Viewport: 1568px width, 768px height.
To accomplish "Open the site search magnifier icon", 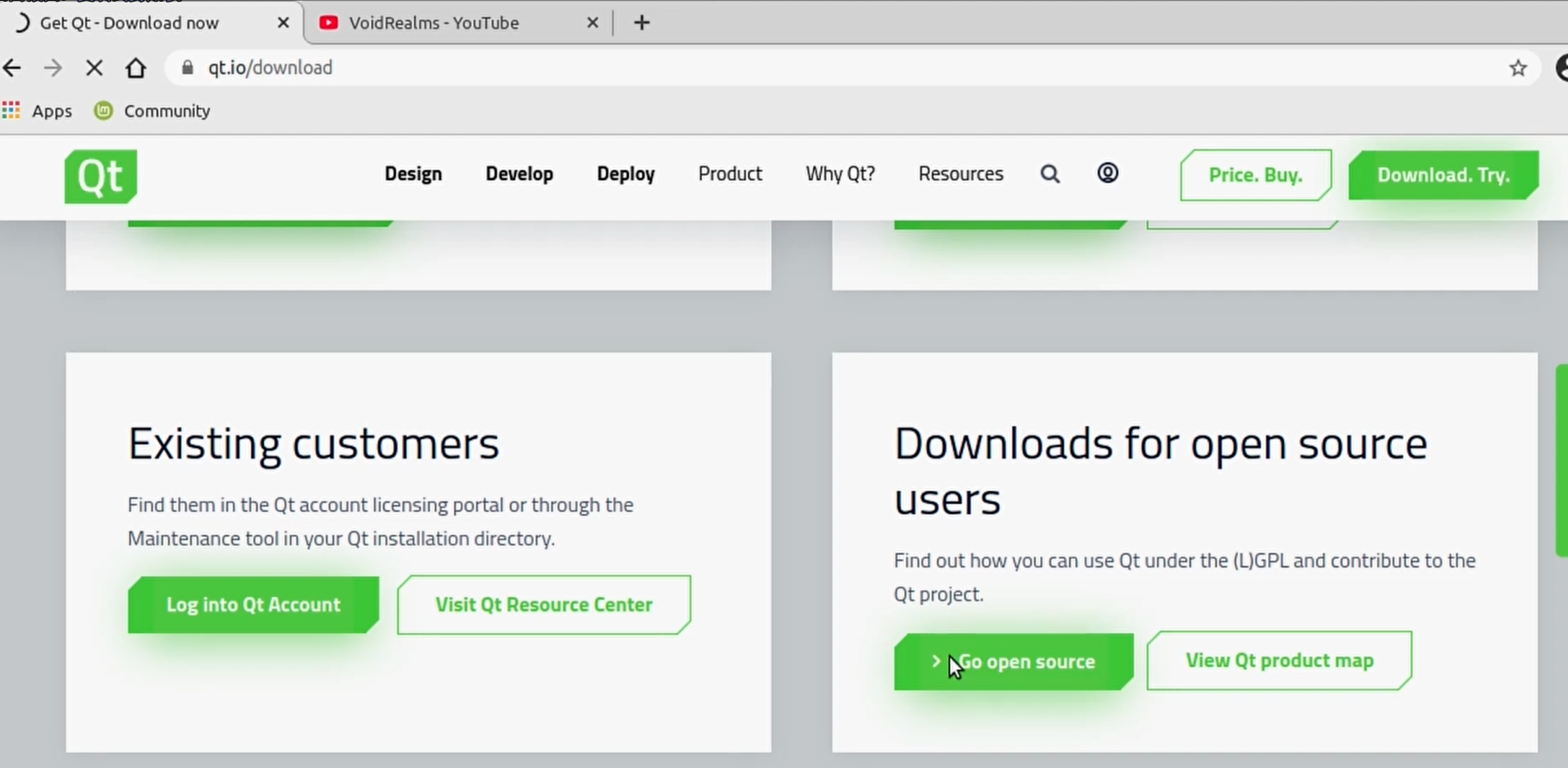I will (1049, 174).
